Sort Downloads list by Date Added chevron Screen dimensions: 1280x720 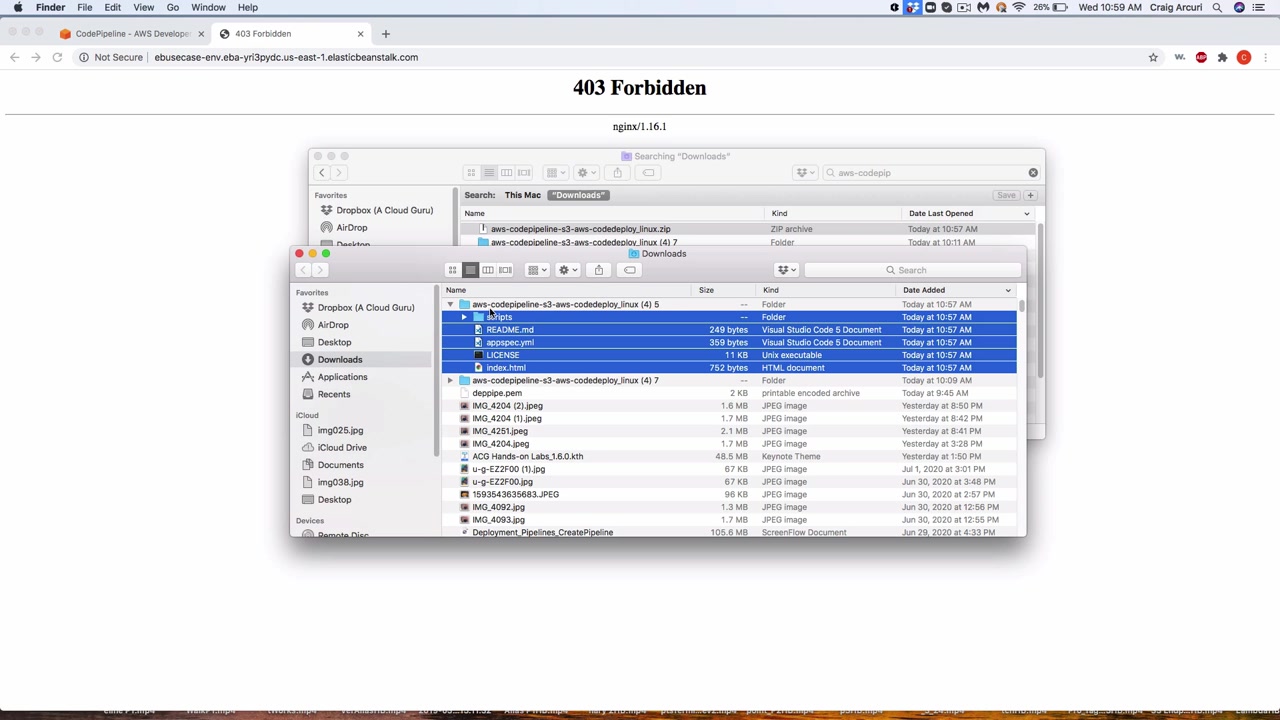coord(1007,290)
